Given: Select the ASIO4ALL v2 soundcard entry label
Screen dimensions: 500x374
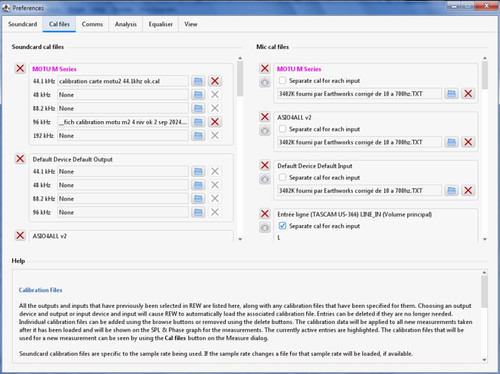Looking at the screenshot, I should (x=50, y=236).
